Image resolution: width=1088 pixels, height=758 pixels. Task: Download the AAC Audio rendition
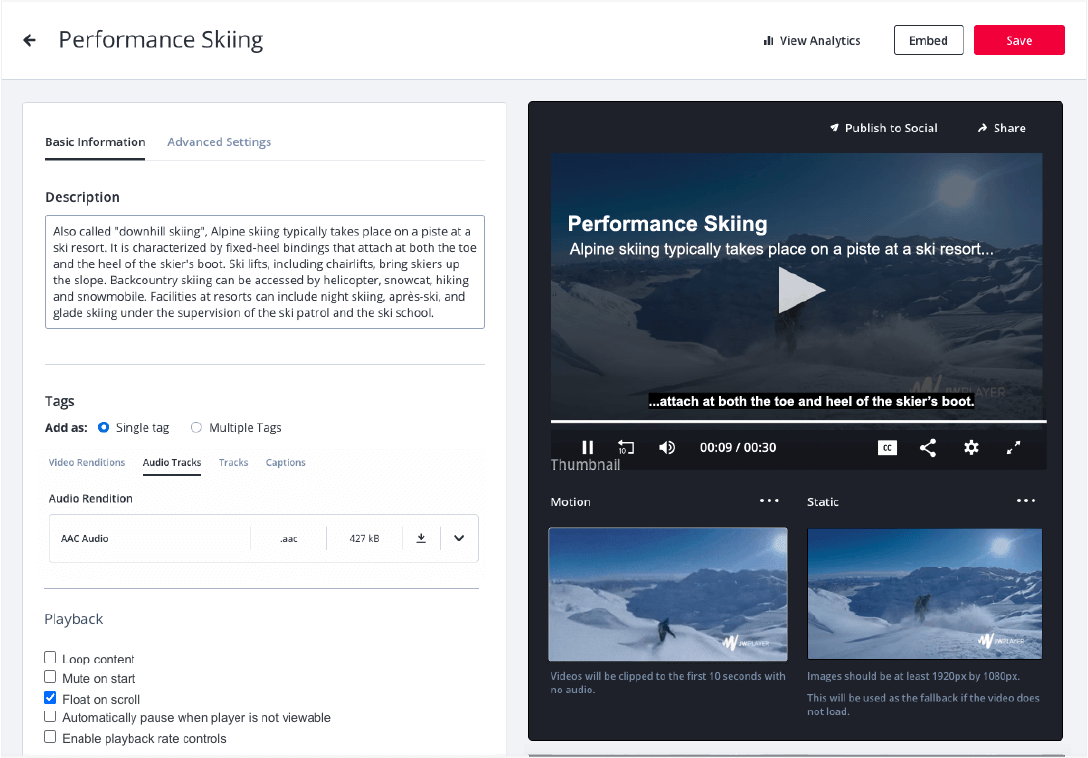click(x=420, y=538)
